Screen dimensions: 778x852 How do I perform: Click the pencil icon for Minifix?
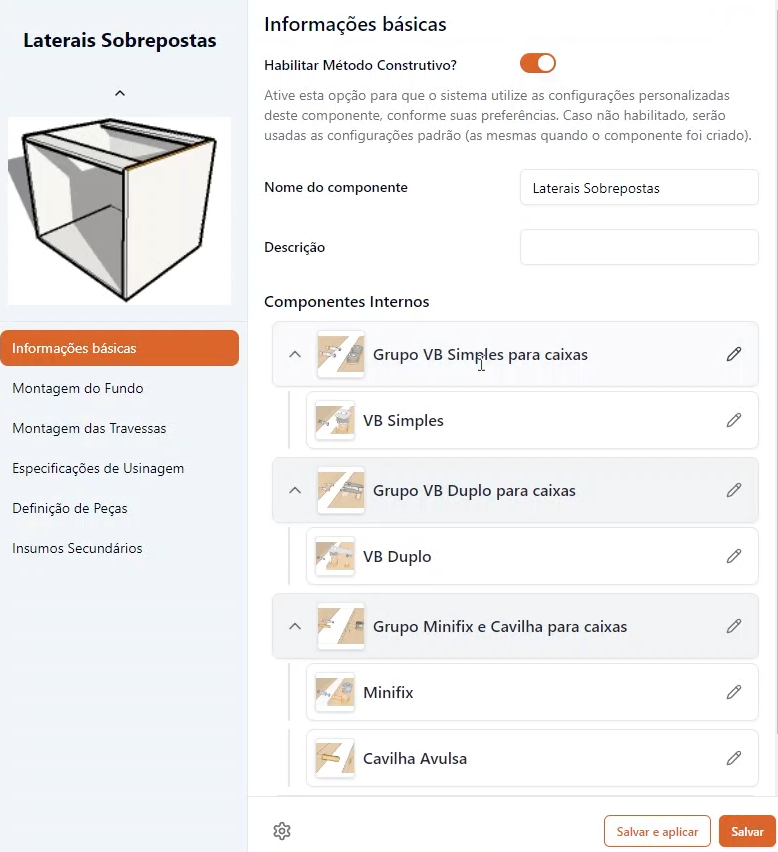734,692
